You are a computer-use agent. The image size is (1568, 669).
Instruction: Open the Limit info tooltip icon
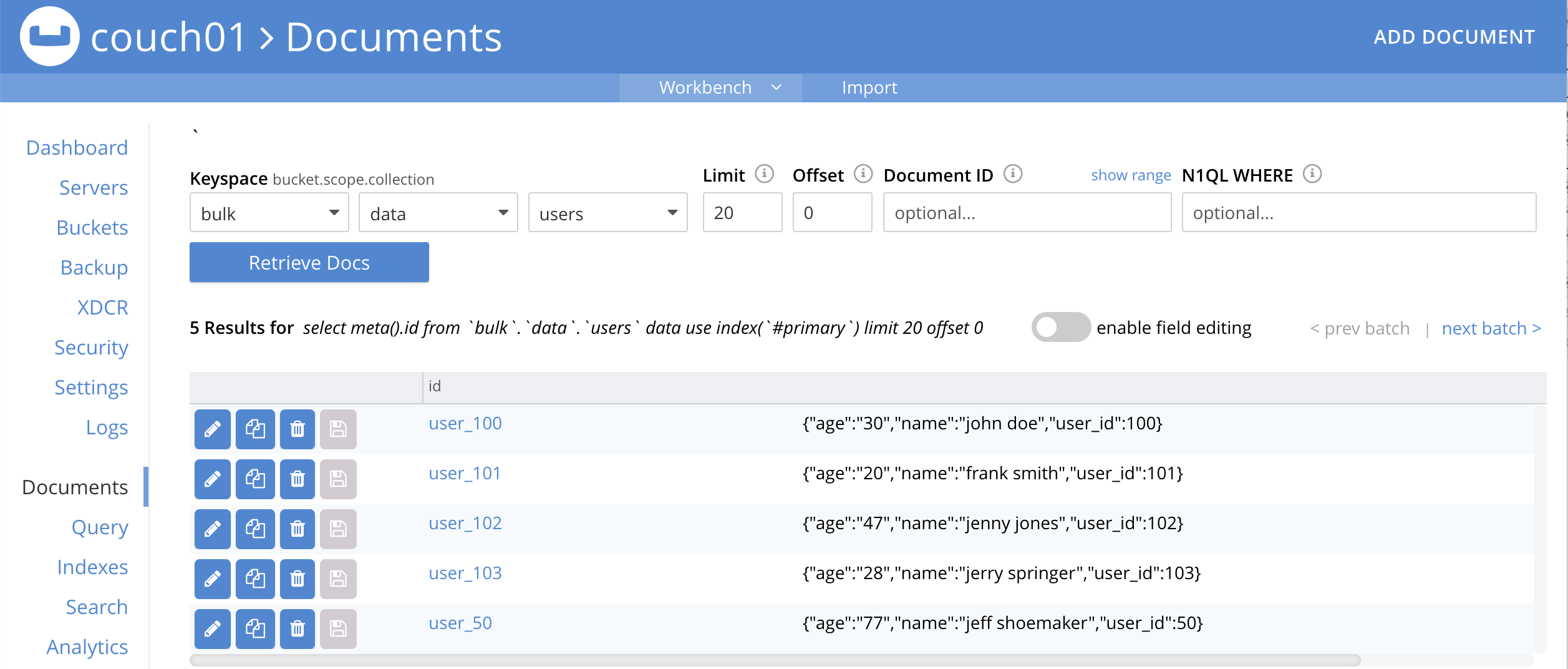[764, 174]
